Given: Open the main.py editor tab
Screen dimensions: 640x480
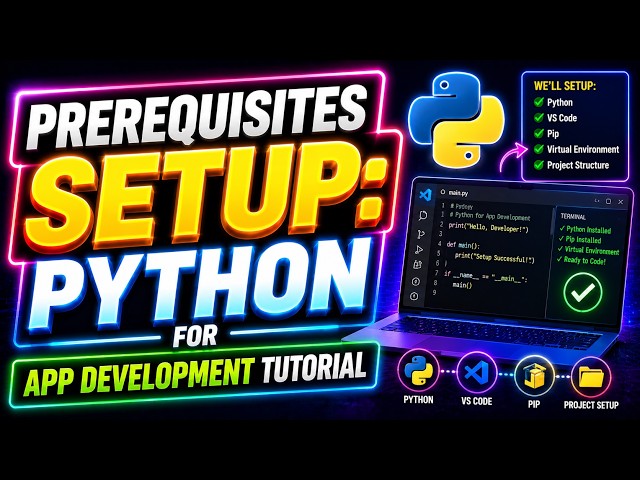Looking at the screenshot, I should (x=454, y=193).
